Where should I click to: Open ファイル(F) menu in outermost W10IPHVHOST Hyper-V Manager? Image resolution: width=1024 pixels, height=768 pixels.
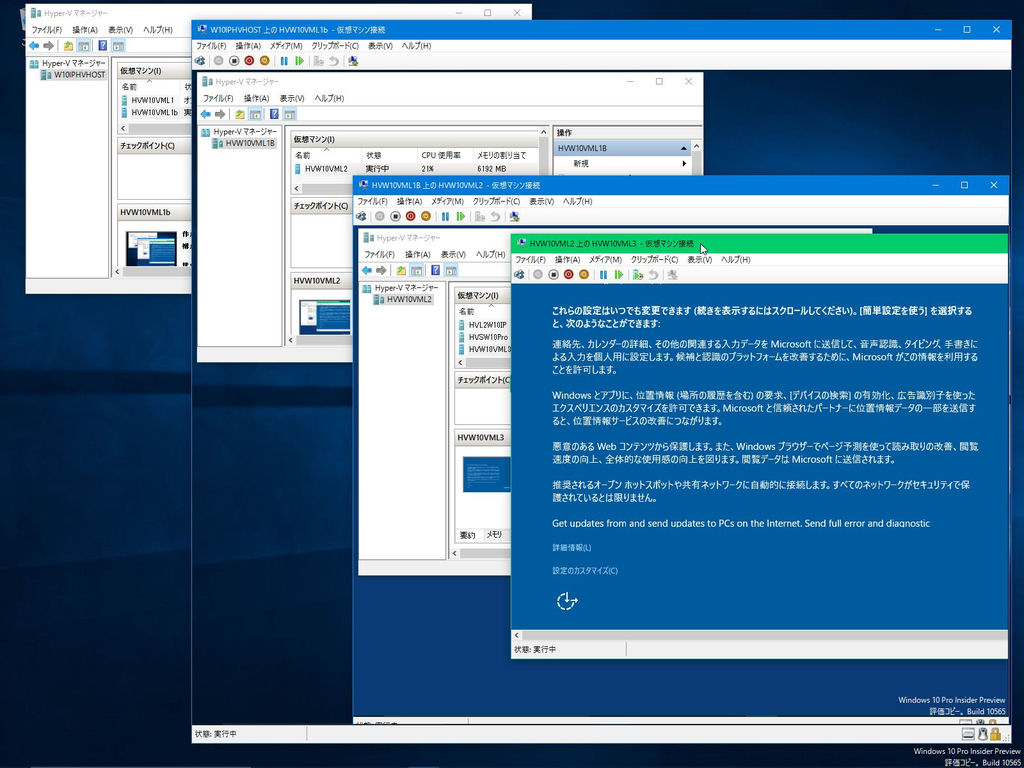tap(46, 30)
